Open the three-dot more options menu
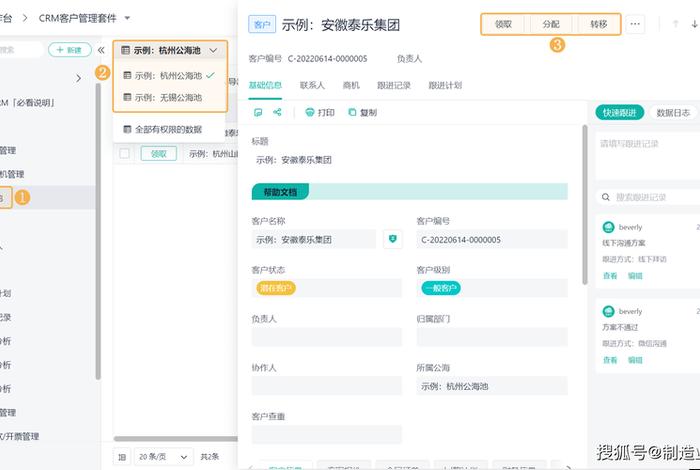700x470 pixels. [635, 24]
